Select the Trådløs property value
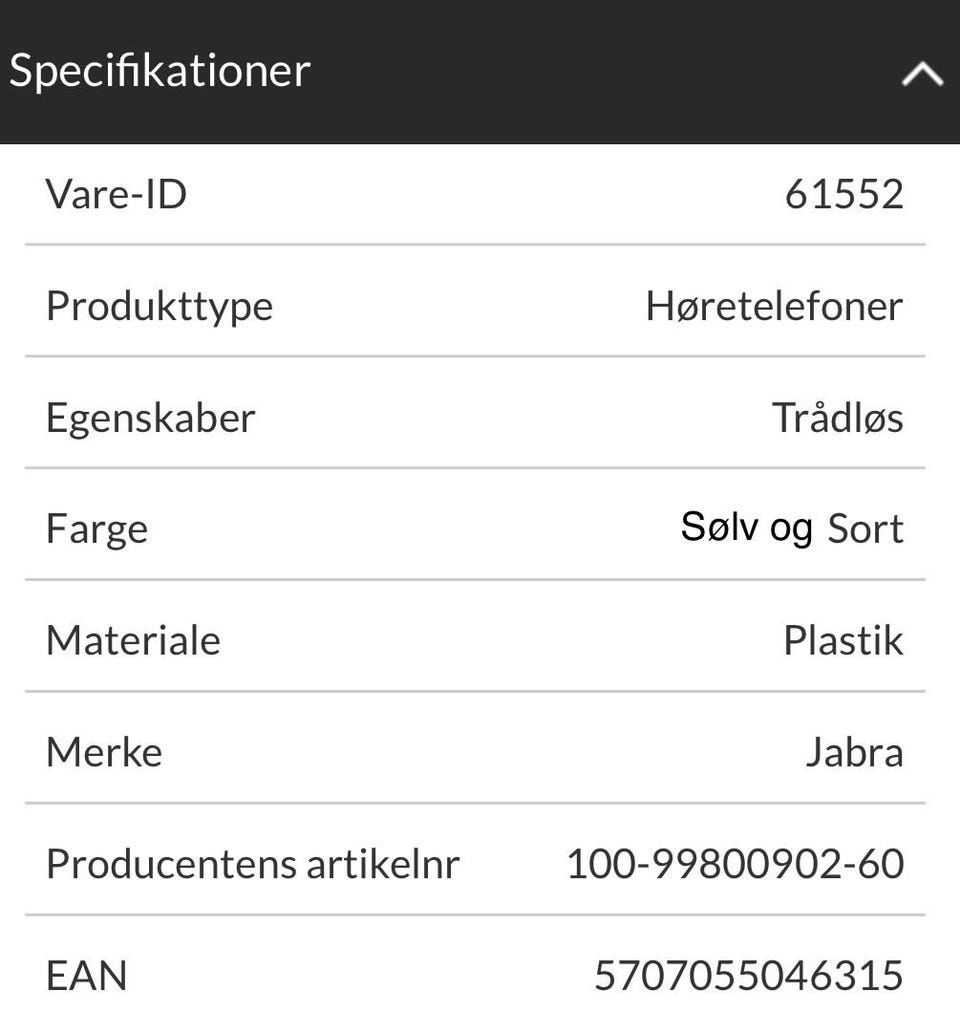This screenshot has width=960, height=1012. click(x=837, y=418)
